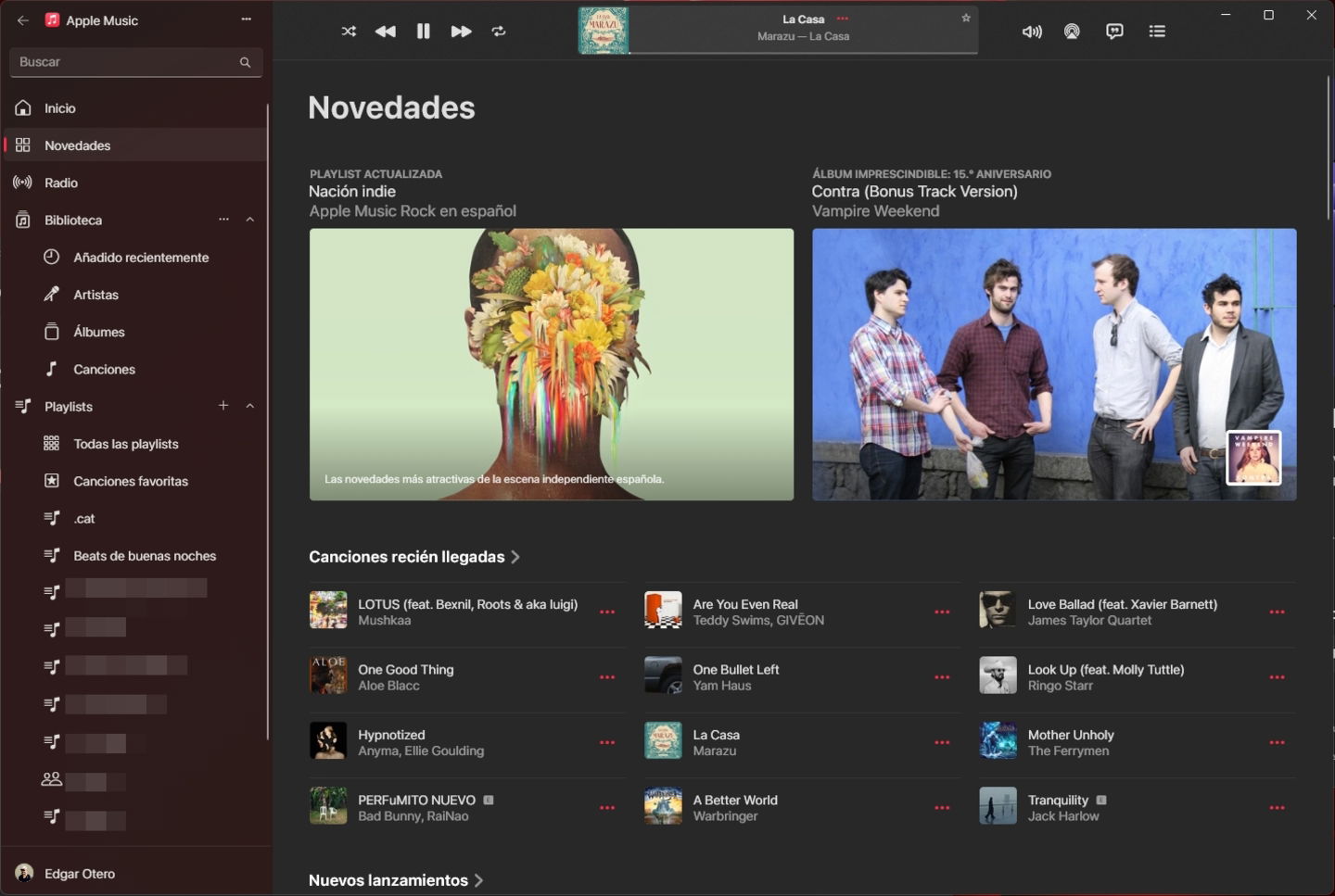Open Radio in the sidebar
1335x896 pixels.
click(135, 183)
